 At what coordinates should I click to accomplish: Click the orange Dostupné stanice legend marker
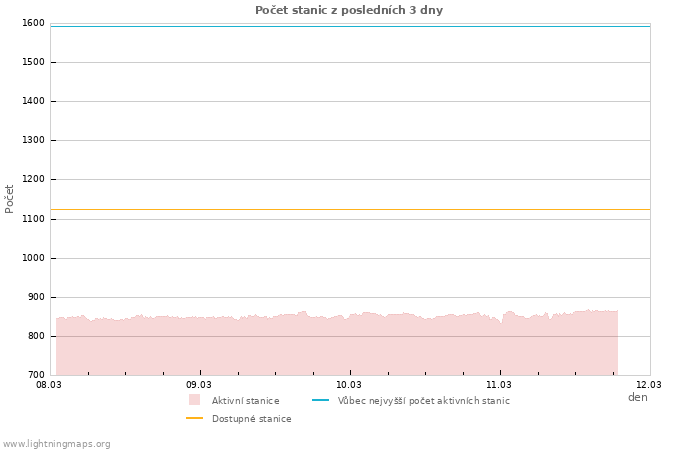(x=194, y=418)
